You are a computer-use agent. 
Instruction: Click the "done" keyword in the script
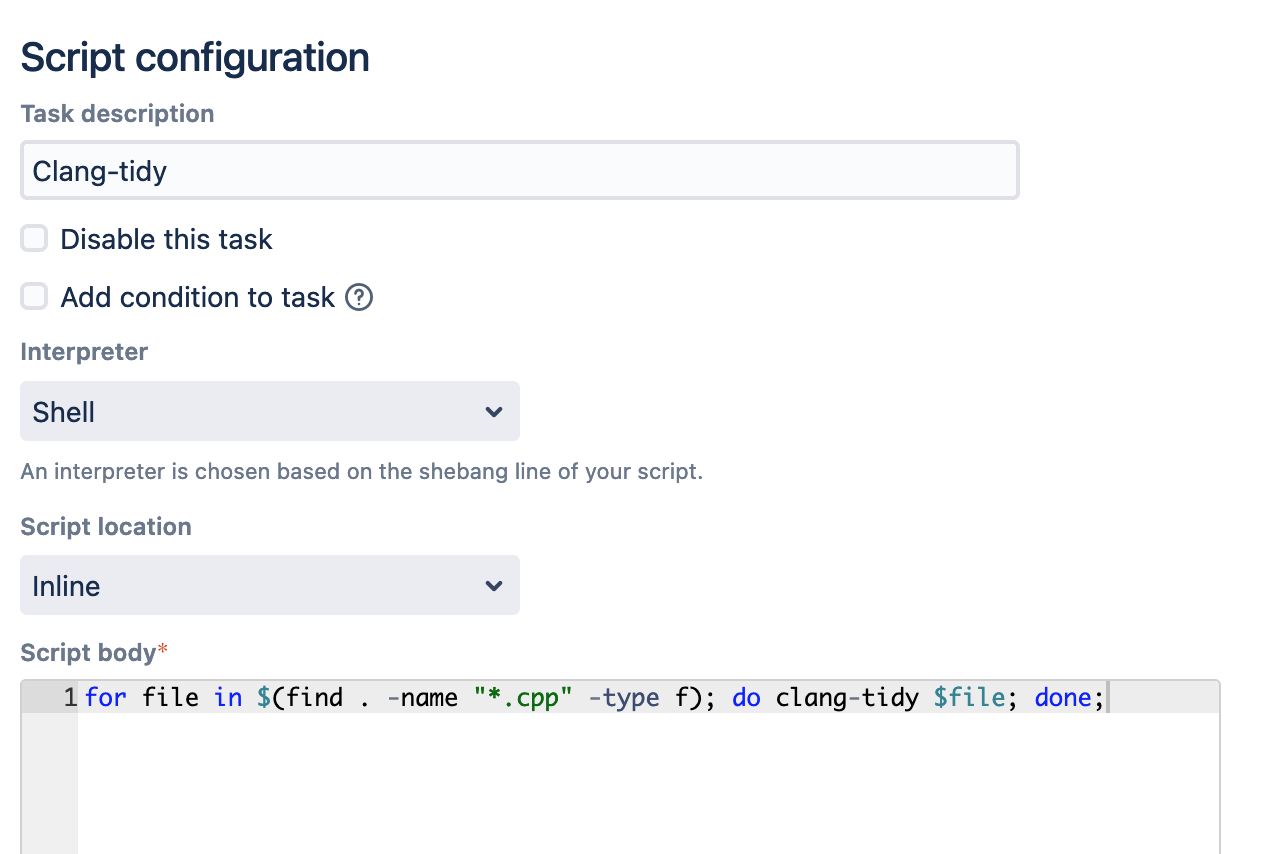click(1062, 697)
